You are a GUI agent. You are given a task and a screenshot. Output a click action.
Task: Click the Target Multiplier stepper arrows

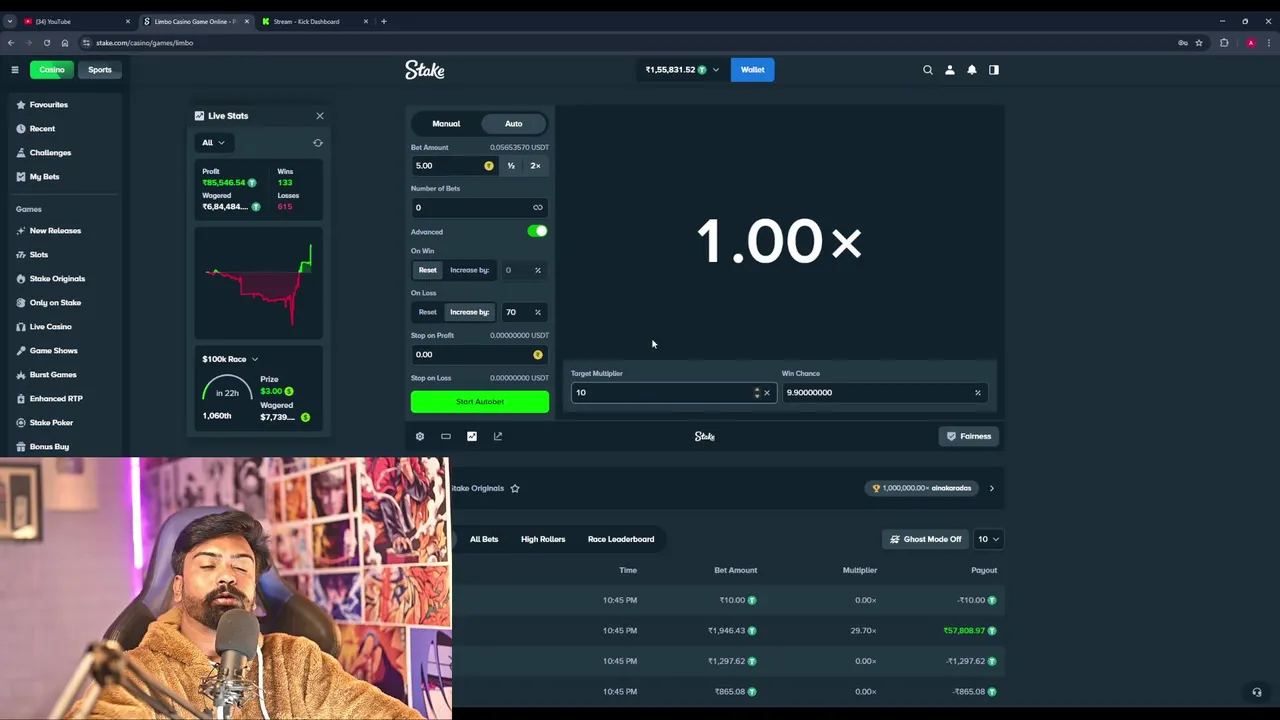point(756,393)
